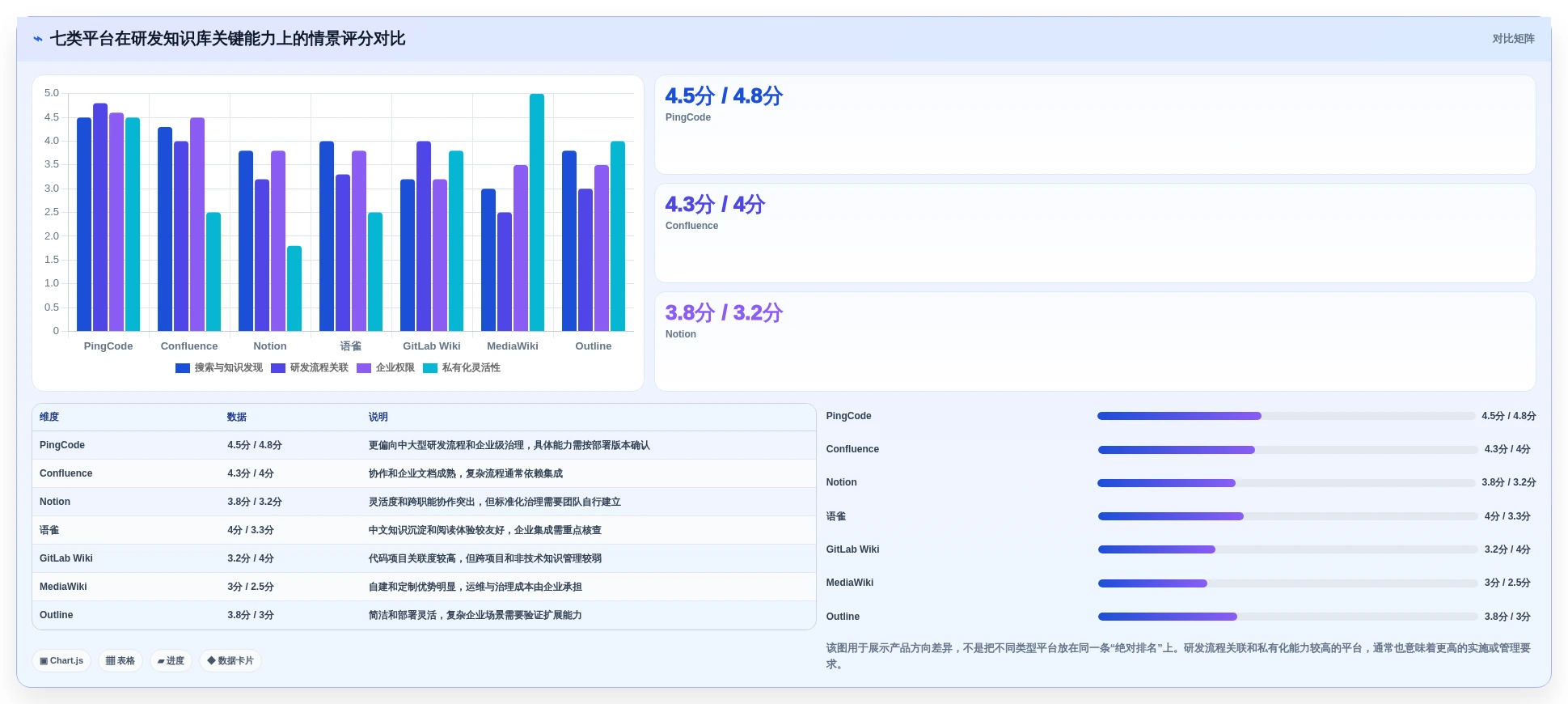Click the pulse icon beside the dashboard title
Image resolution: width=1568 pixels, height=704 pixels.
click(x=38, y=39)
